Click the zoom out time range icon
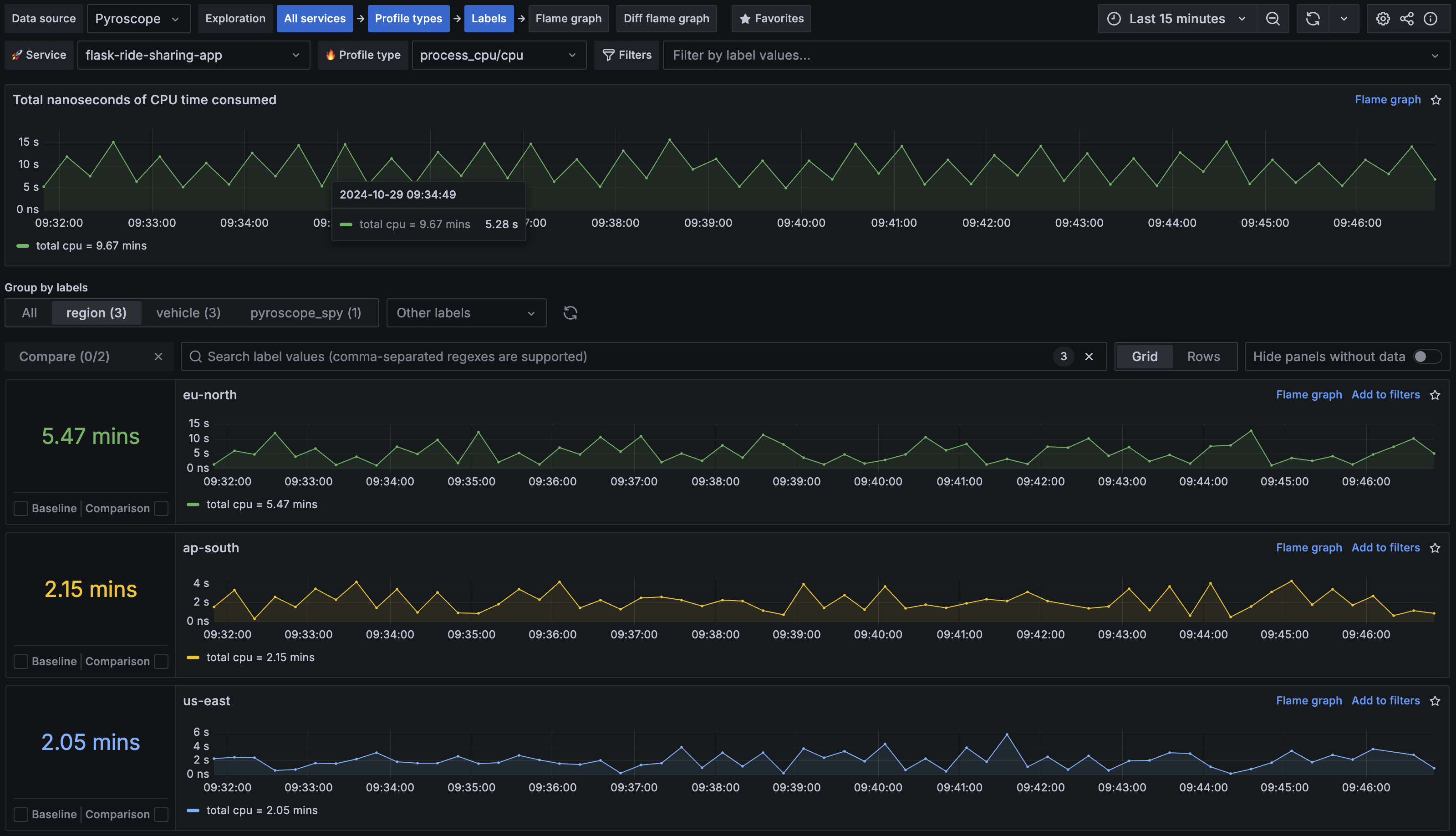The width and height of the screenshot is (1456, 836). (x=1272, y=19)
